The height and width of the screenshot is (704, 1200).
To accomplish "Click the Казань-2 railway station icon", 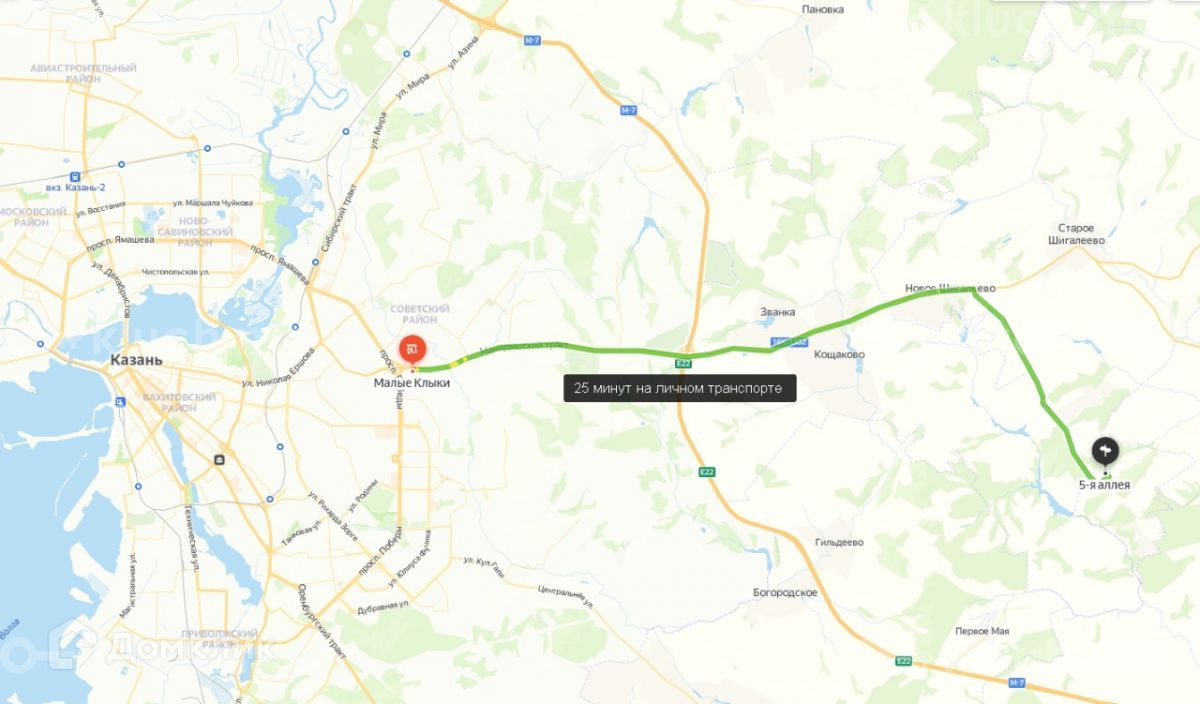I will pyautogui.click(x=89, y=174).
